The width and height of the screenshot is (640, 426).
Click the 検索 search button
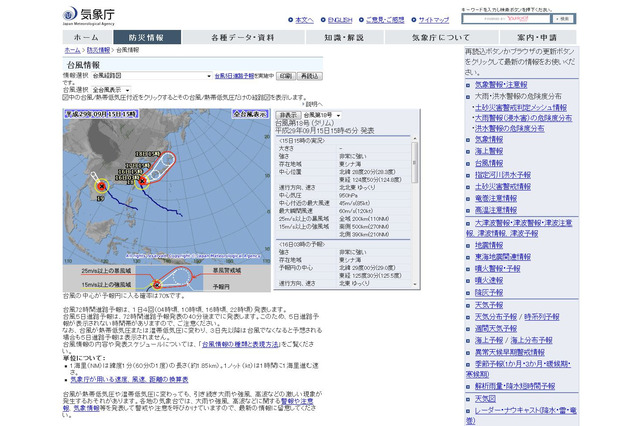pos(563,19)
